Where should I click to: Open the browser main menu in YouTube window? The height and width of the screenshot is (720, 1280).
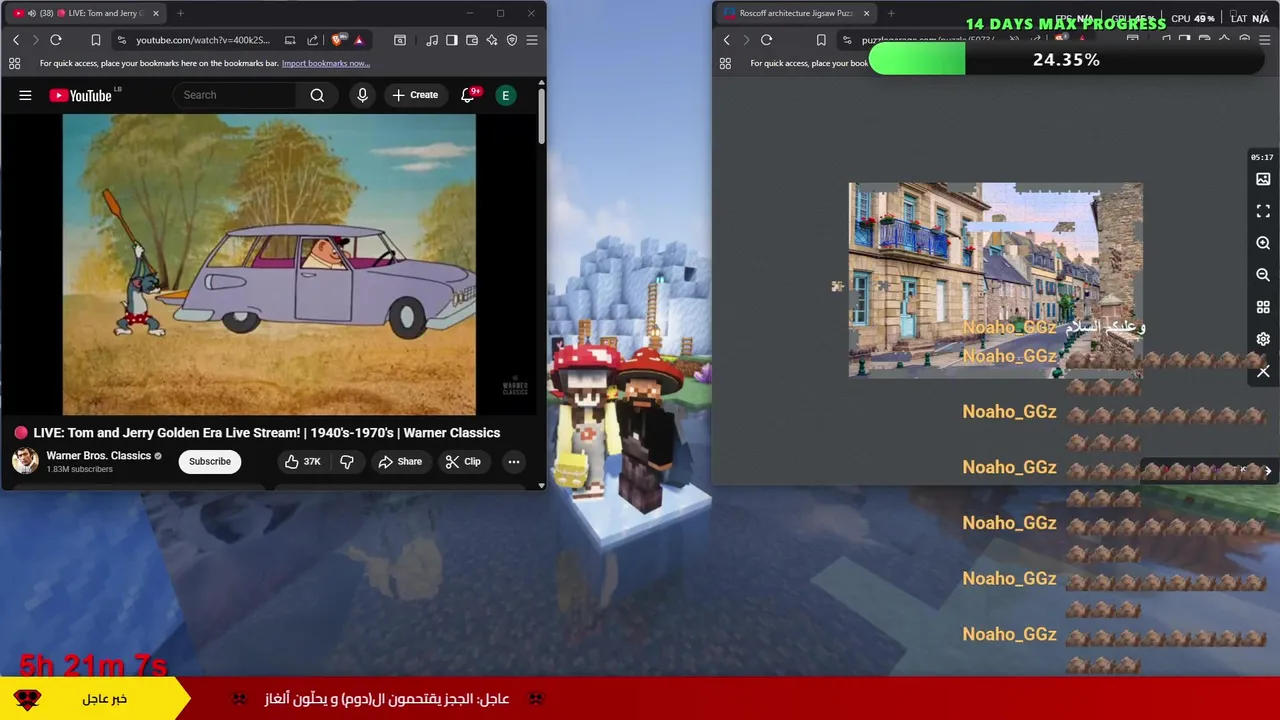point(532,40)
